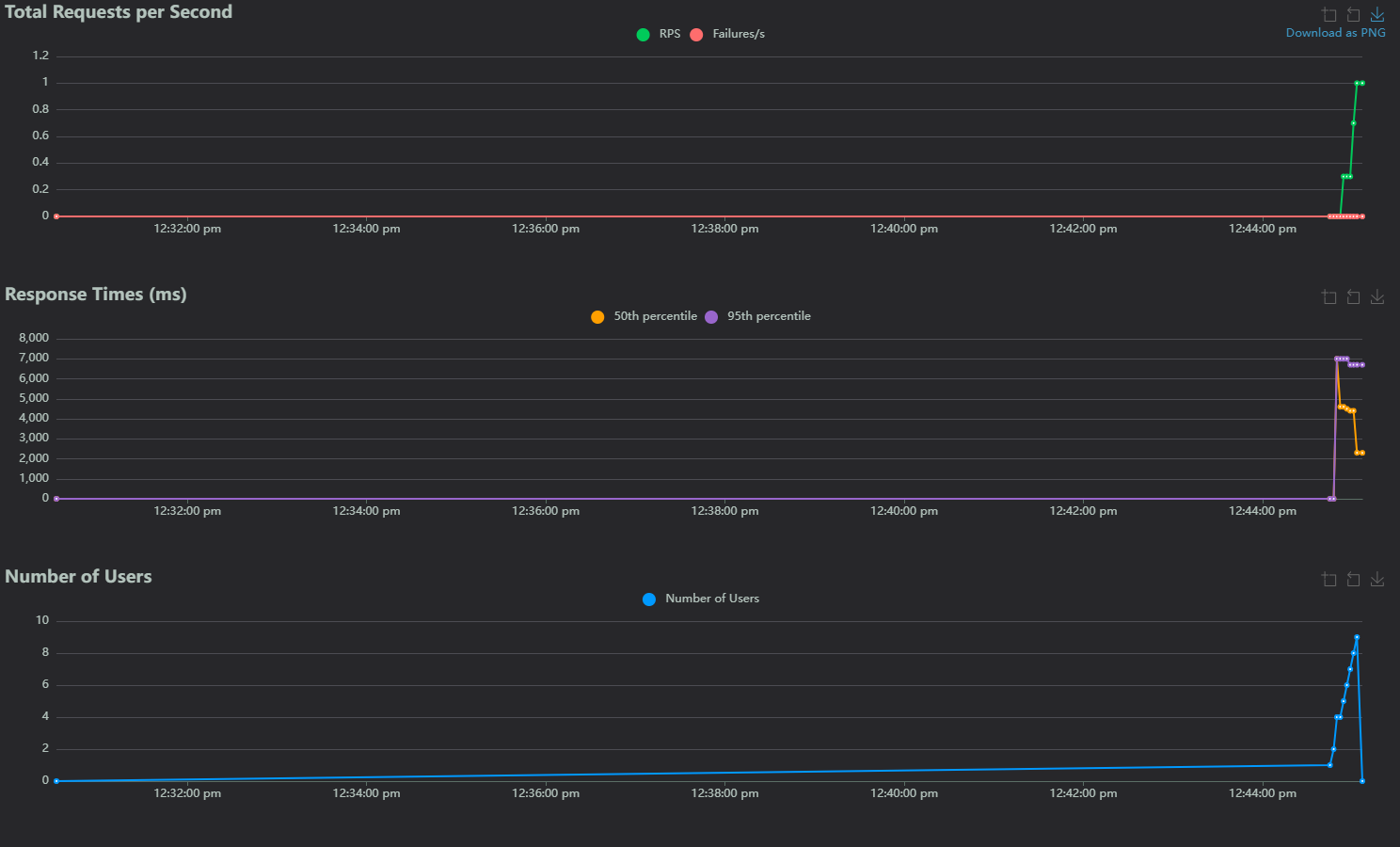Screen dimensions: 1400x847
Task: Toggle 50th percentile legend entry
Action: tap(644, 316)
